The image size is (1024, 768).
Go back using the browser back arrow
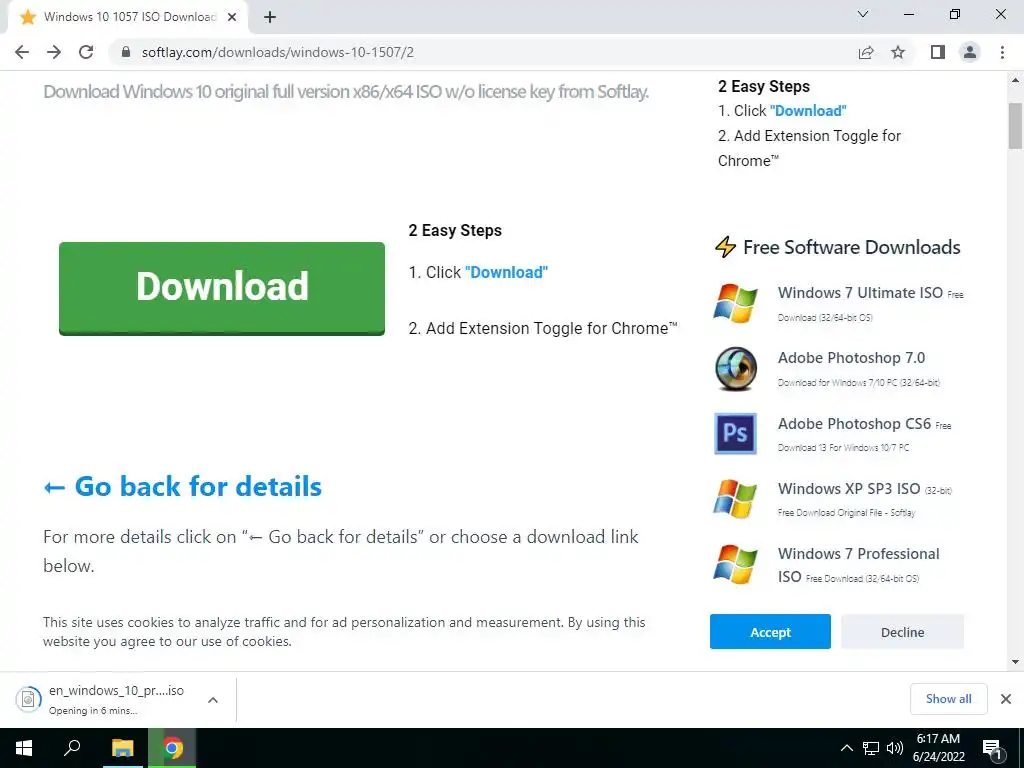22,52
